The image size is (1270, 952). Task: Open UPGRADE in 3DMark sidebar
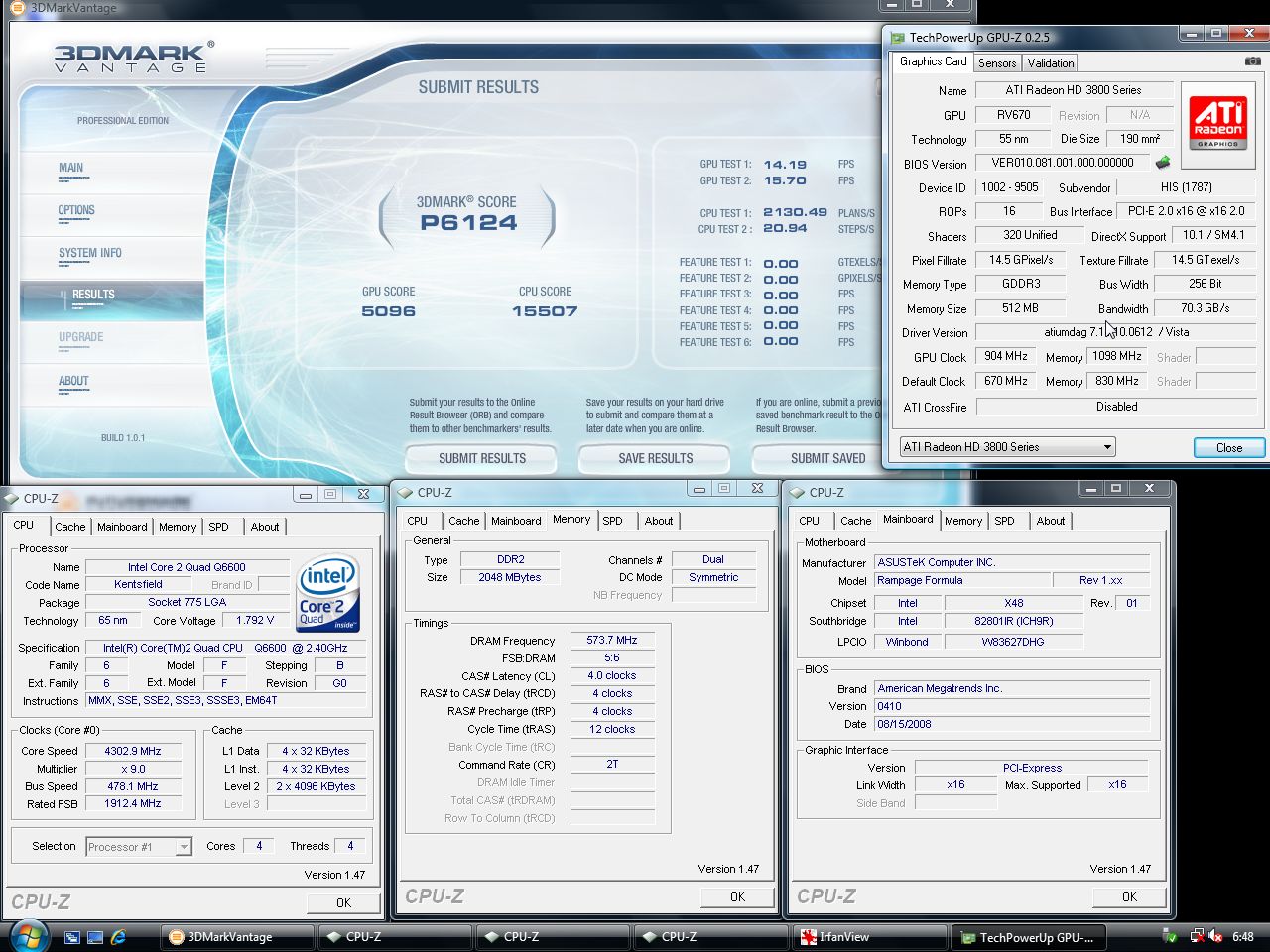81,337
